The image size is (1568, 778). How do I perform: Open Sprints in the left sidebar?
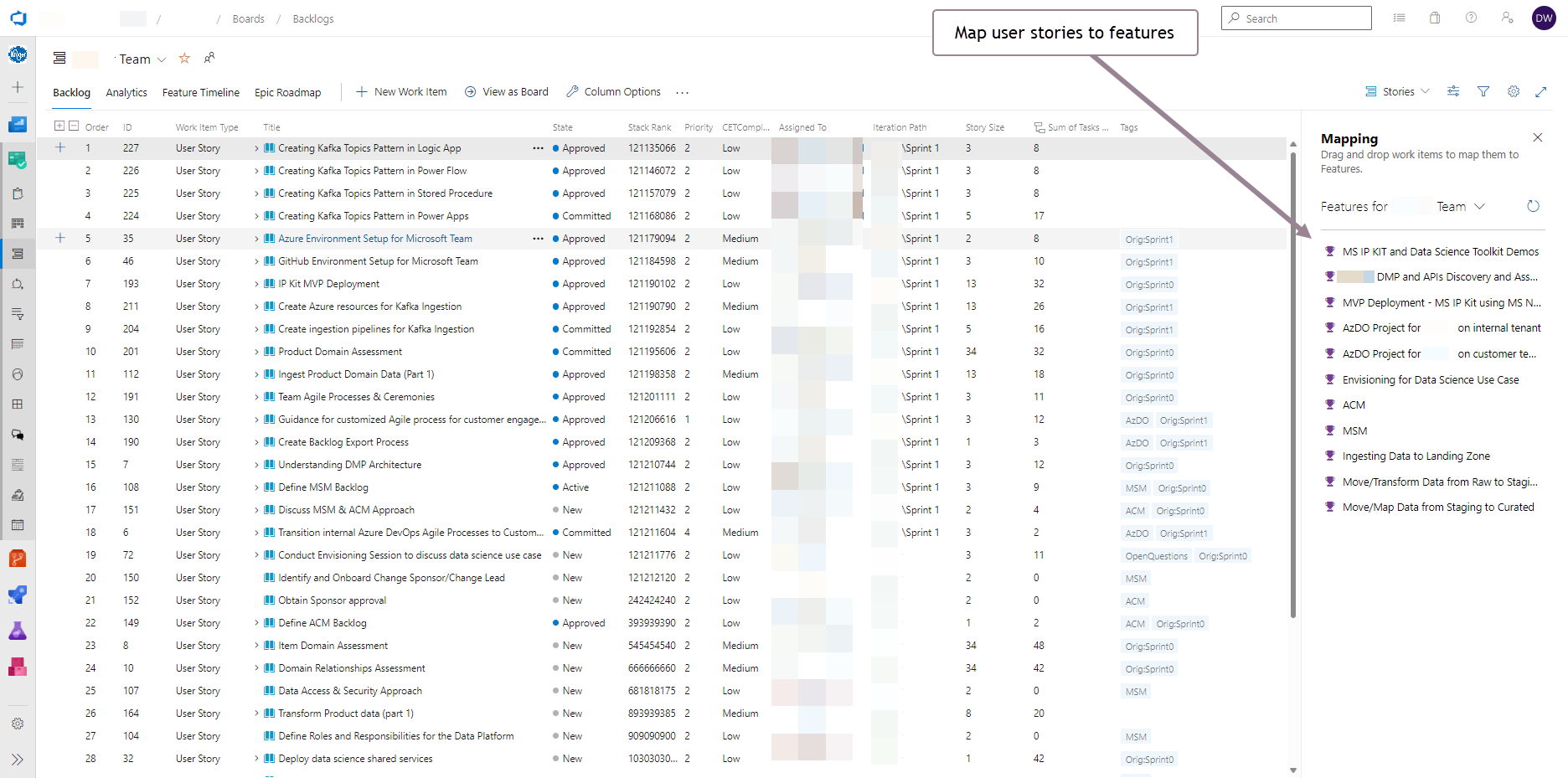click(x=18, y=283)
